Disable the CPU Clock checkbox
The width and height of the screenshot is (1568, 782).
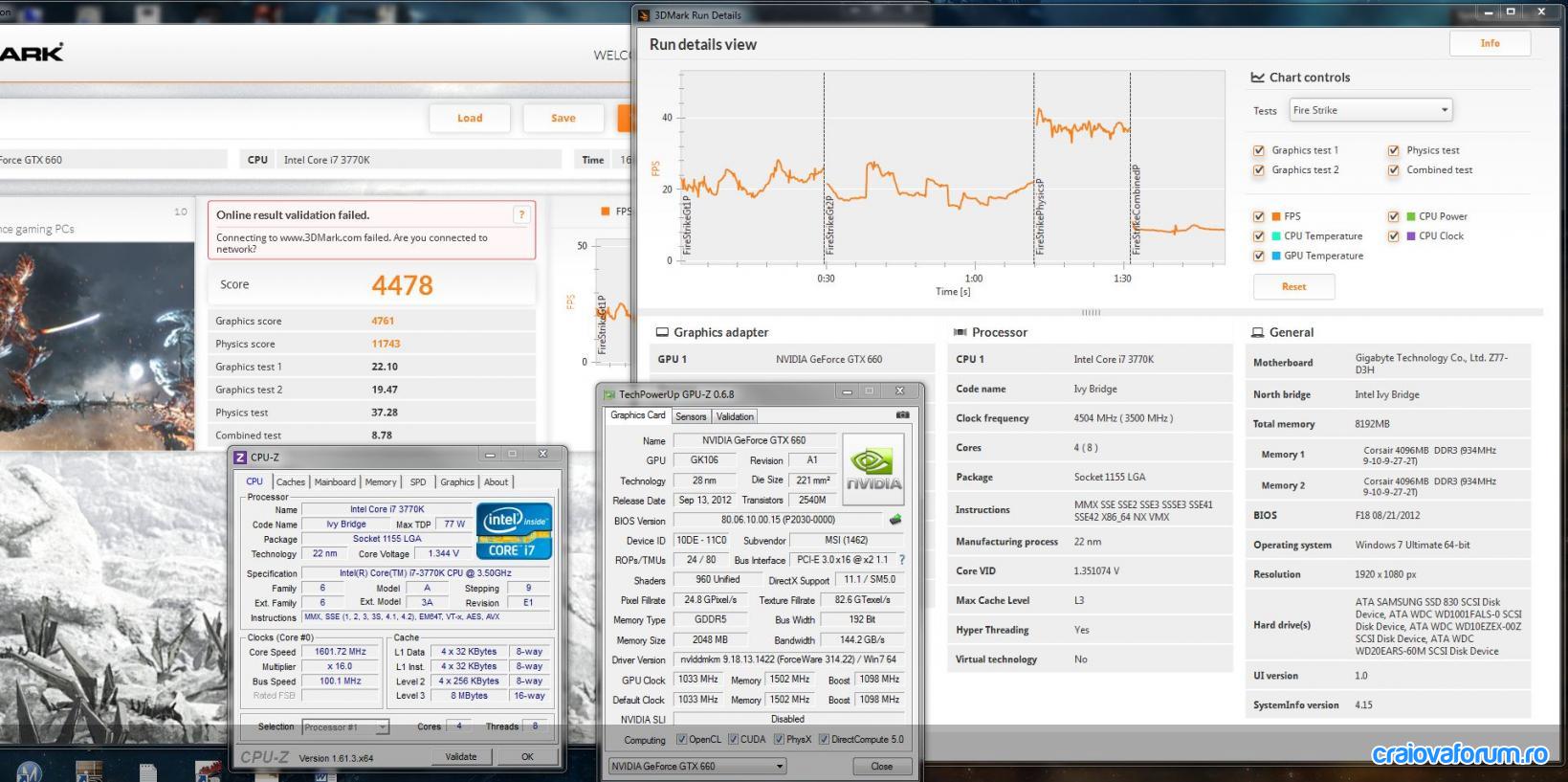pyautogui.click(x=1394, y=236)
